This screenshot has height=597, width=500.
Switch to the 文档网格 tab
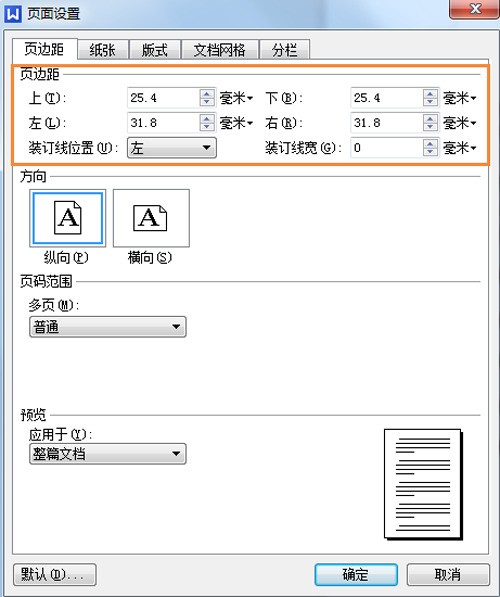point(220,50)
